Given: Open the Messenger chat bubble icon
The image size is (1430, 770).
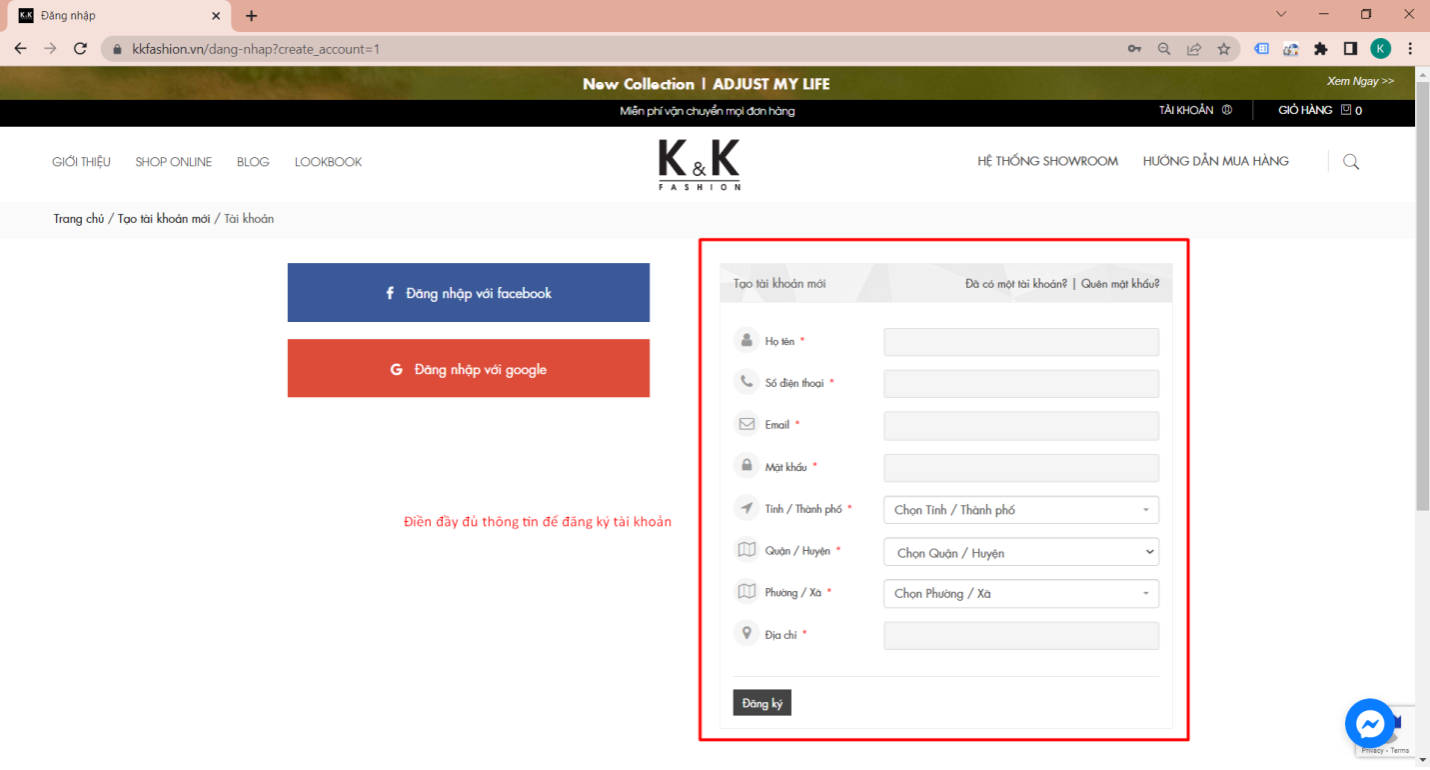Looking at the screenshot, I should (1370, 724).
